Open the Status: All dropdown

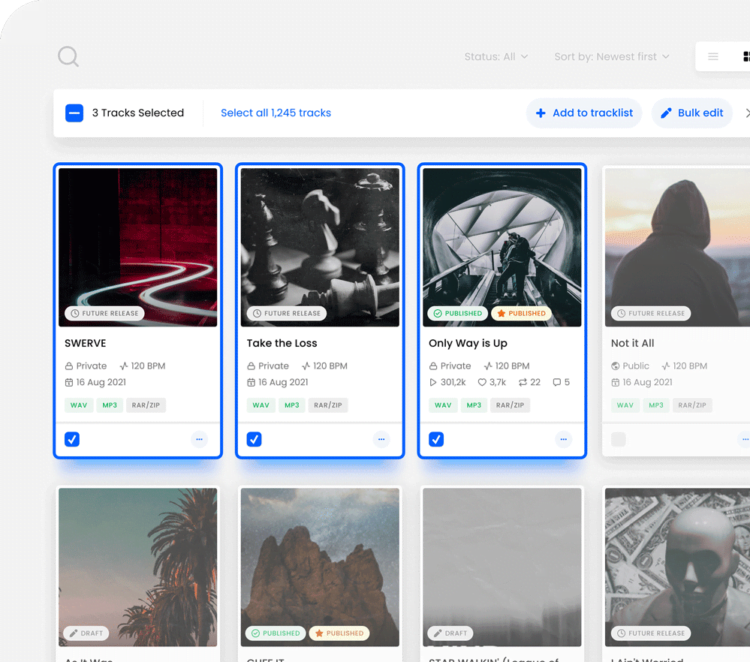[x=496, y=56]
